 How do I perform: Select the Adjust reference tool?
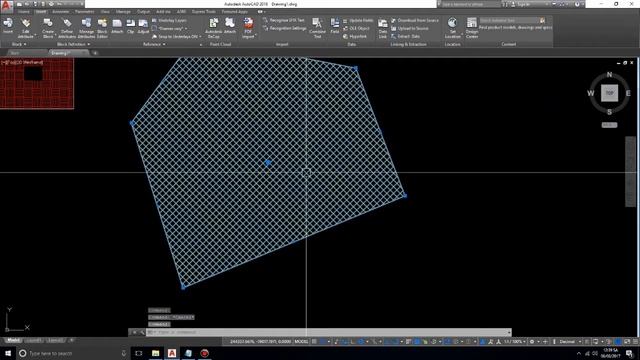coord(143,26)
